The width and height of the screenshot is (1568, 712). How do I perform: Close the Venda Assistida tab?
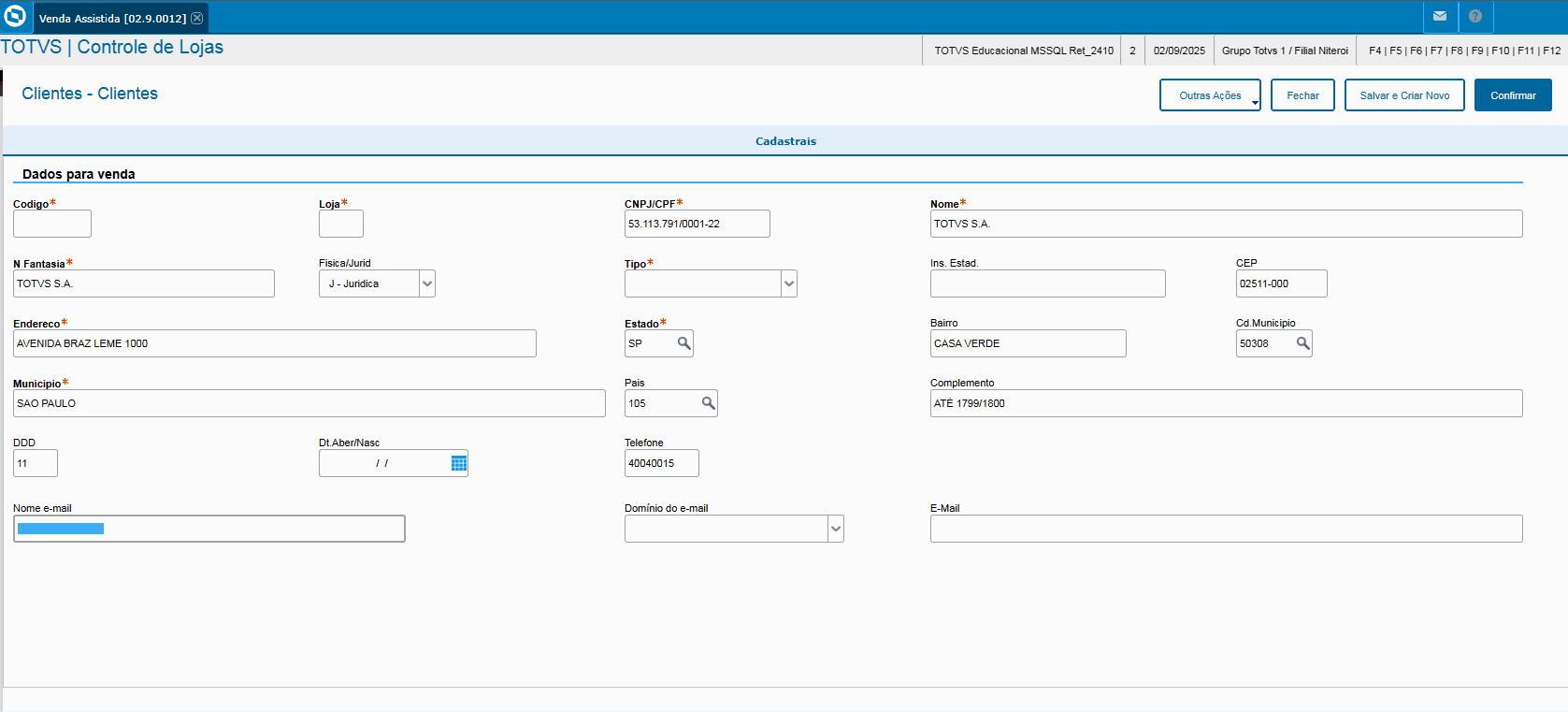coord(197,18)
